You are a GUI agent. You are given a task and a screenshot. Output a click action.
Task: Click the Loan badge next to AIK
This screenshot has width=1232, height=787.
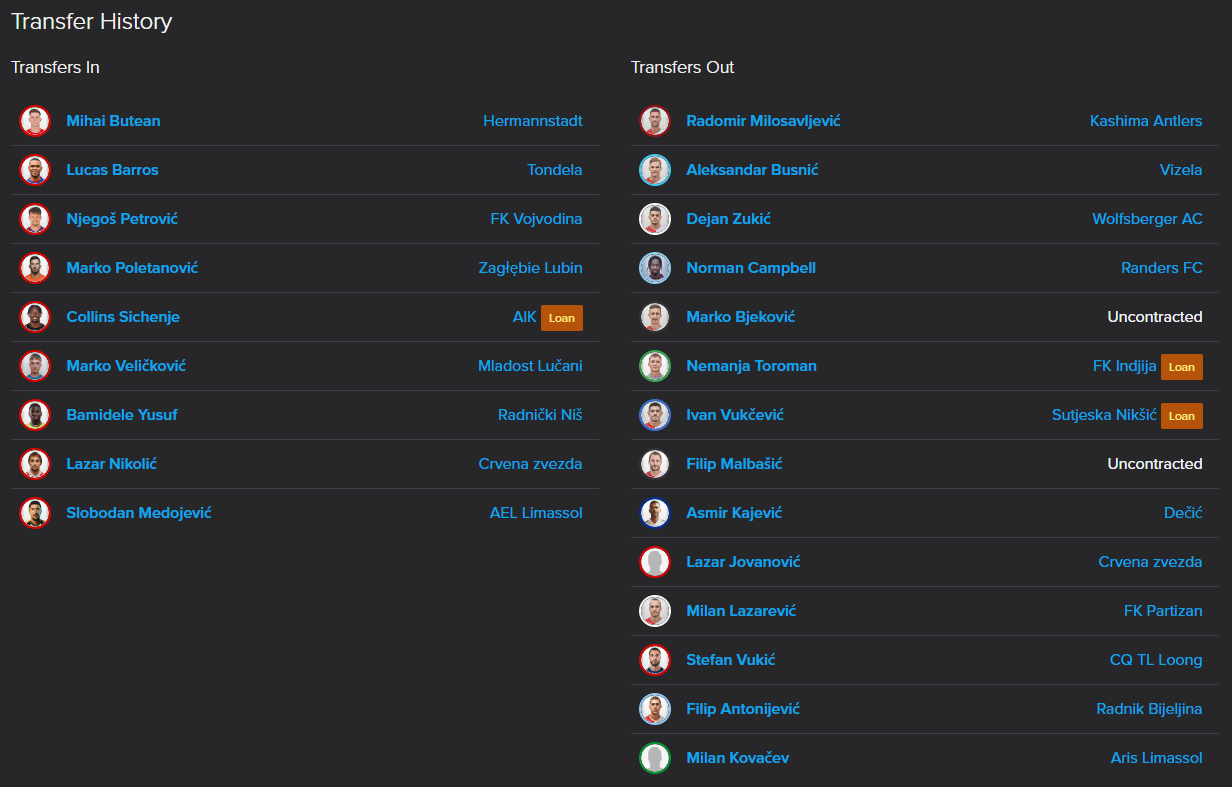[x=562, y=318]
